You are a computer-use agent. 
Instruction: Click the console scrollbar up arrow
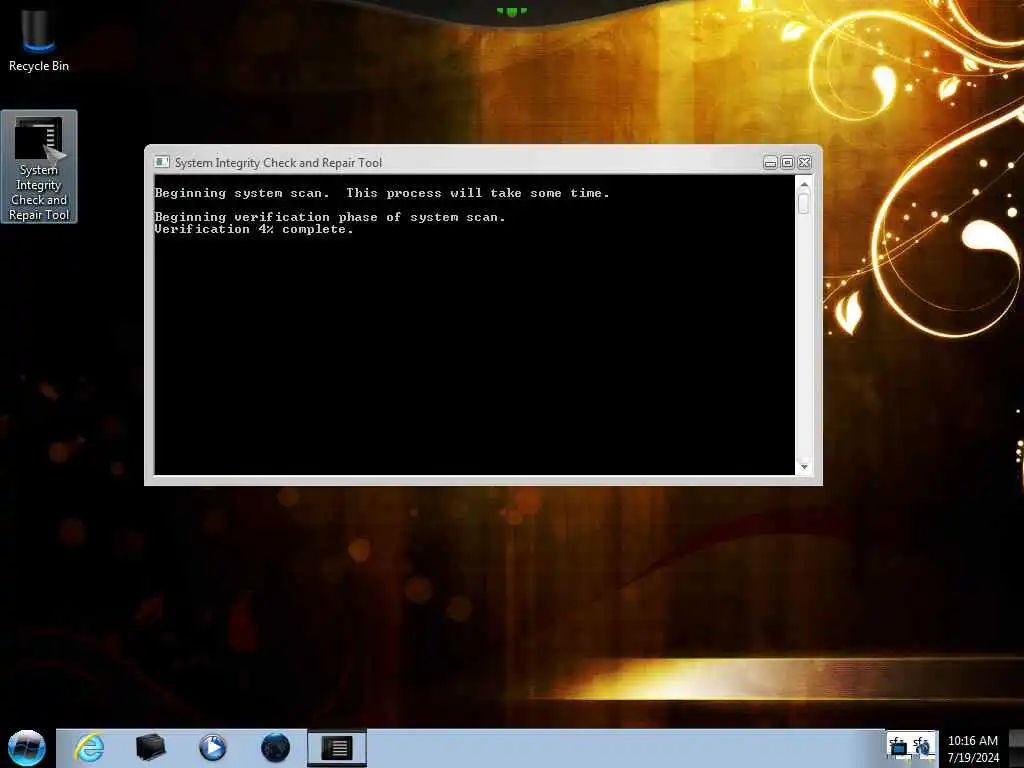[804, 185]
